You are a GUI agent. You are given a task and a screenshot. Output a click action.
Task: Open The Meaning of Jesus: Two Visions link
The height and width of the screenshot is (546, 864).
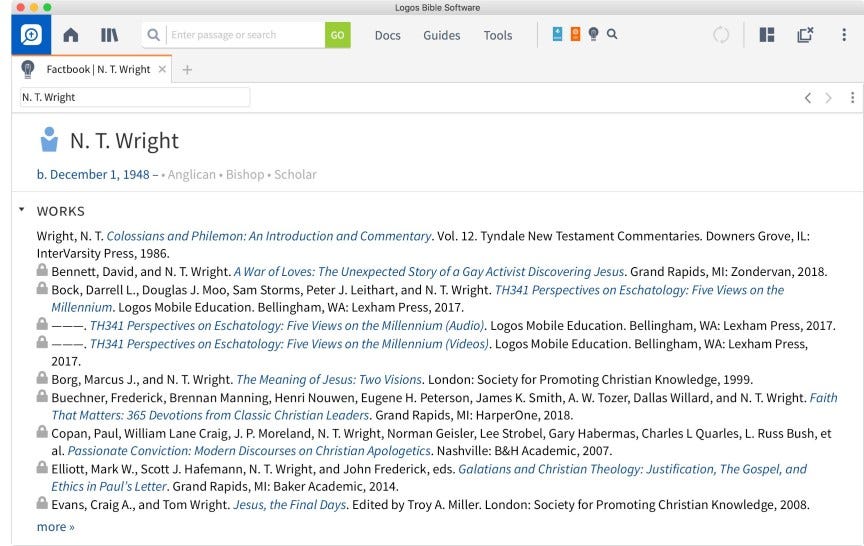click(329, 380)
